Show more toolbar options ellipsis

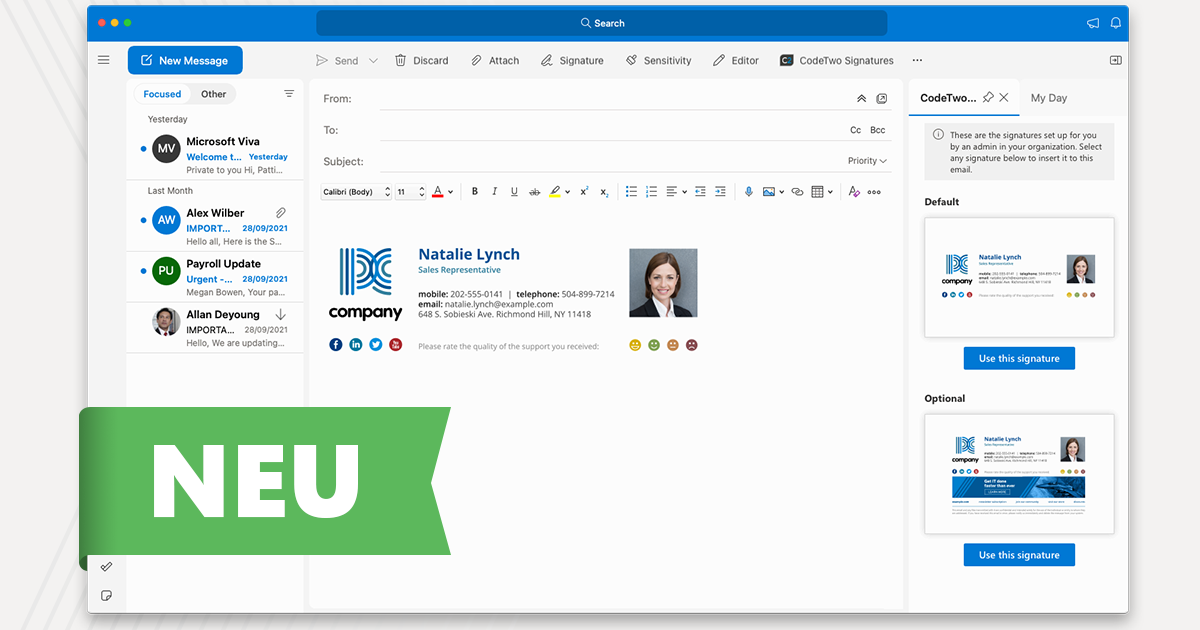(x=917, y=60)
